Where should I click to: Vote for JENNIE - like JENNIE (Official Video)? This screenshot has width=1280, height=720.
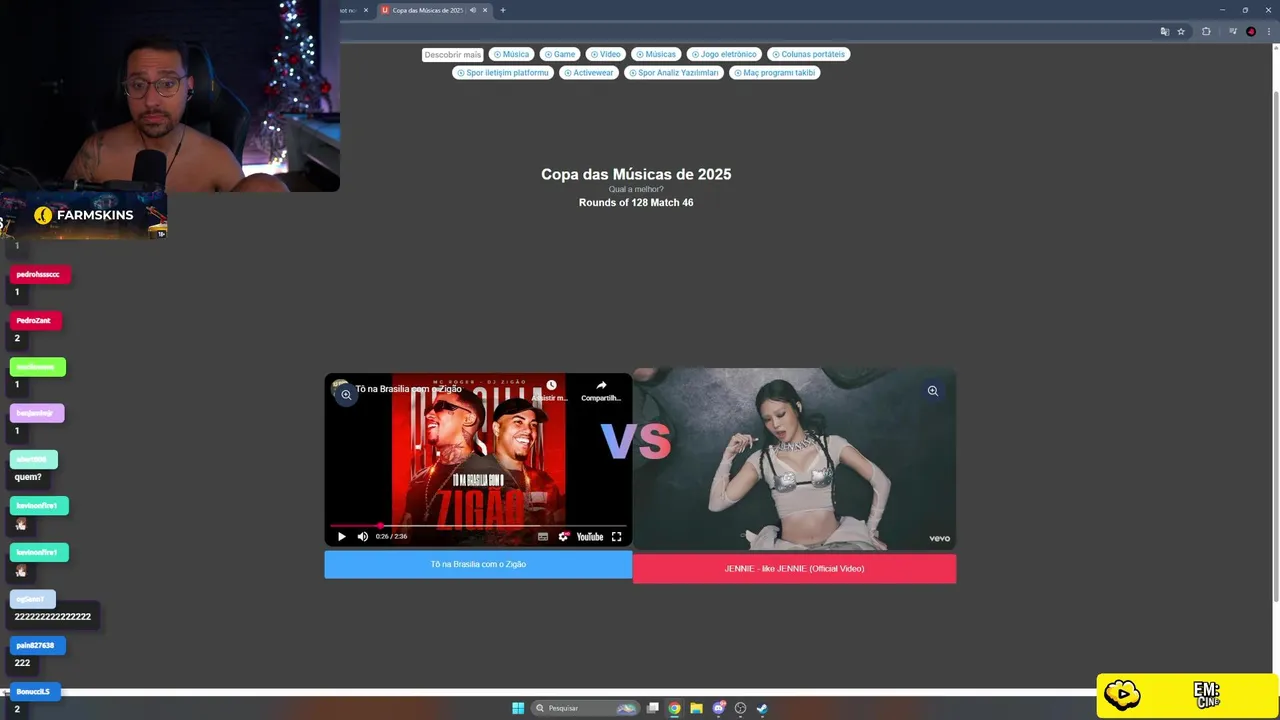[794, 569]
